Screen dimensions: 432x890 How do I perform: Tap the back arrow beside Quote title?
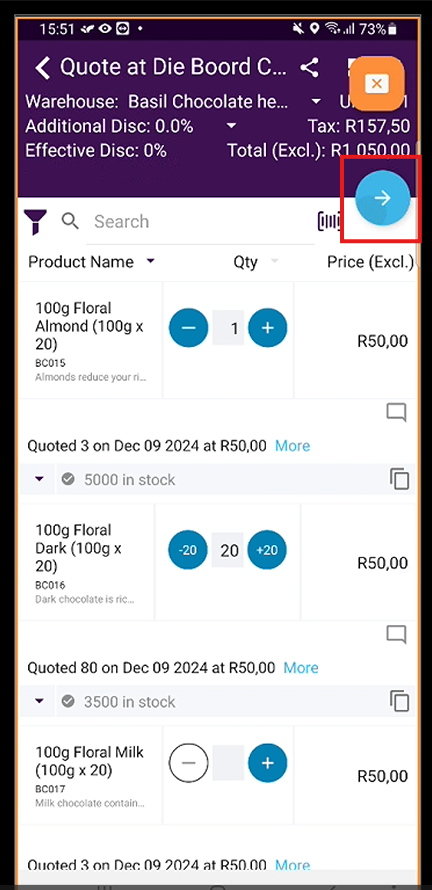tap(43, 68)
